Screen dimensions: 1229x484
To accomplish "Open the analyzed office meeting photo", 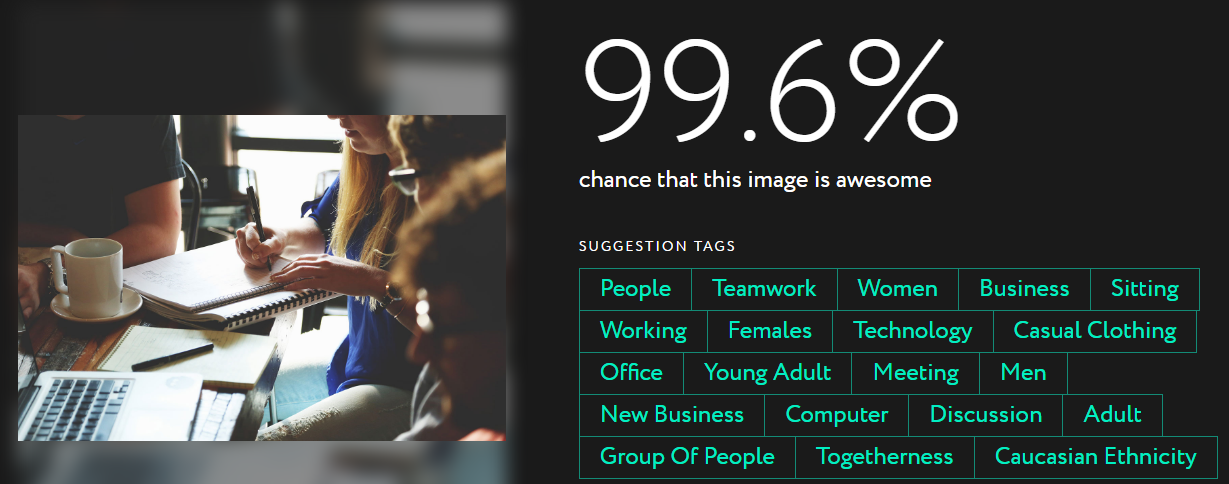I will (x=262, y=278).
